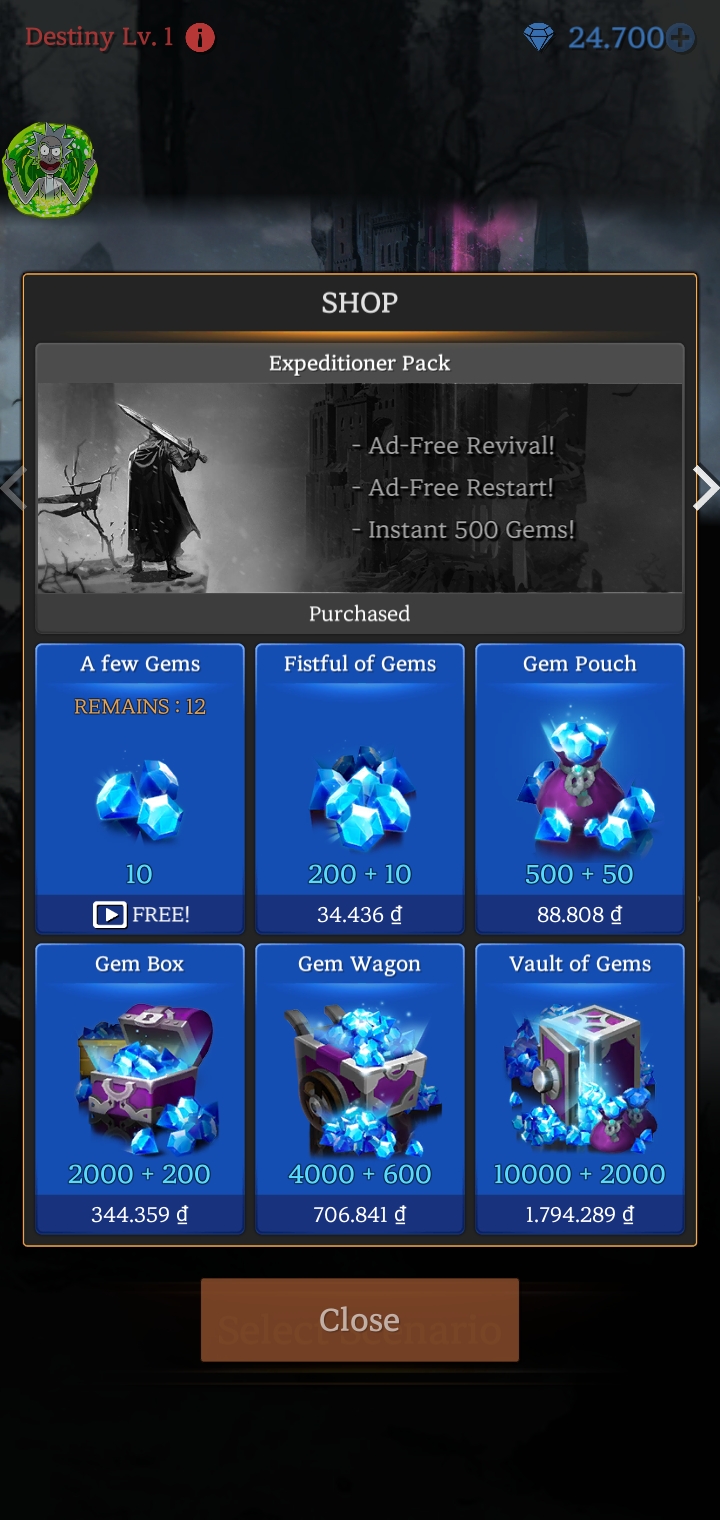Buy Gem Wagon for 706.841 ₫
This screenshot has width=720, height=1520.
coord(360,1214)
